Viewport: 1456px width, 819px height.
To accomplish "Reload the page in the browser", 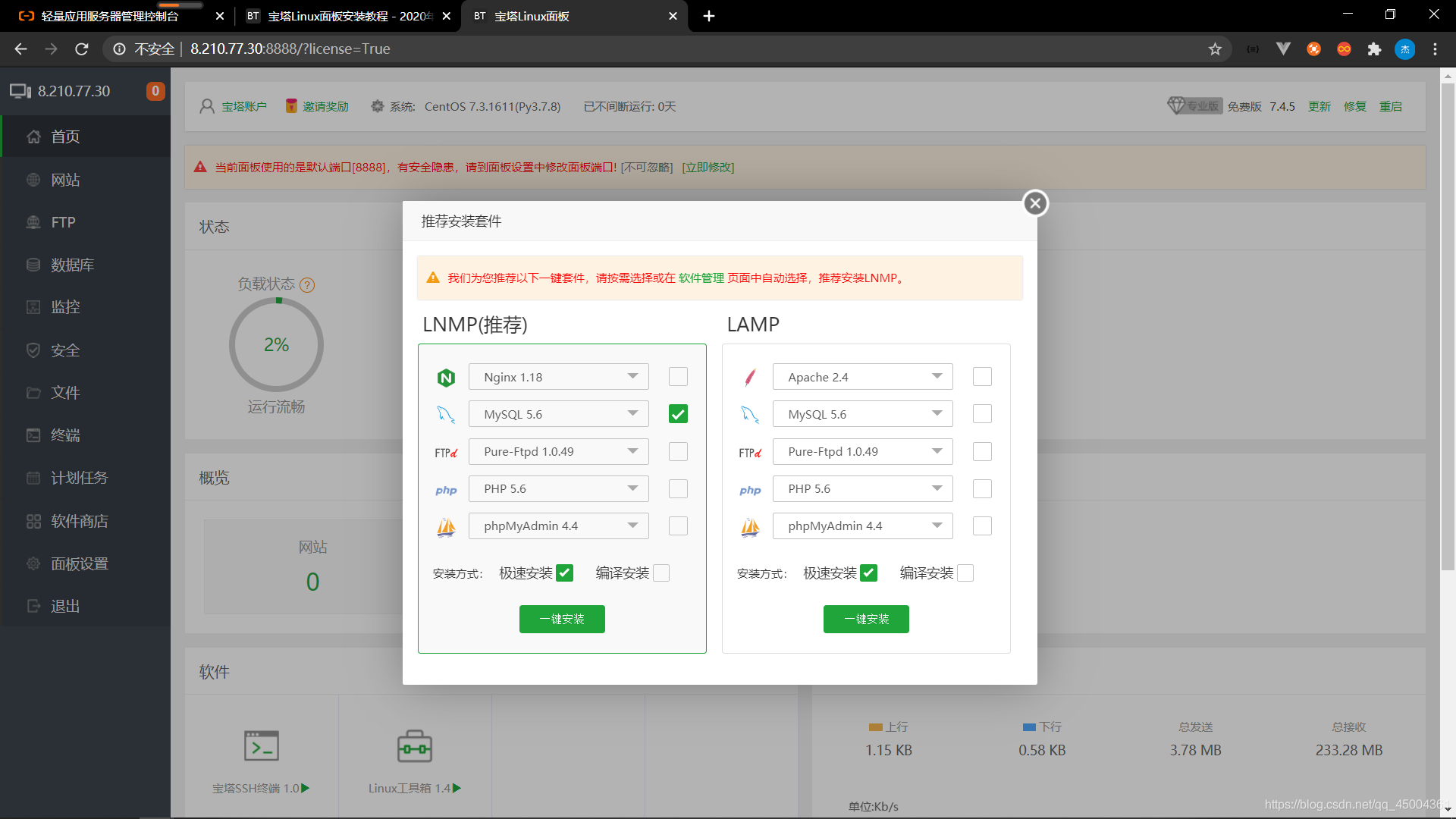I will pyautogui.click(x=82, y=49).
